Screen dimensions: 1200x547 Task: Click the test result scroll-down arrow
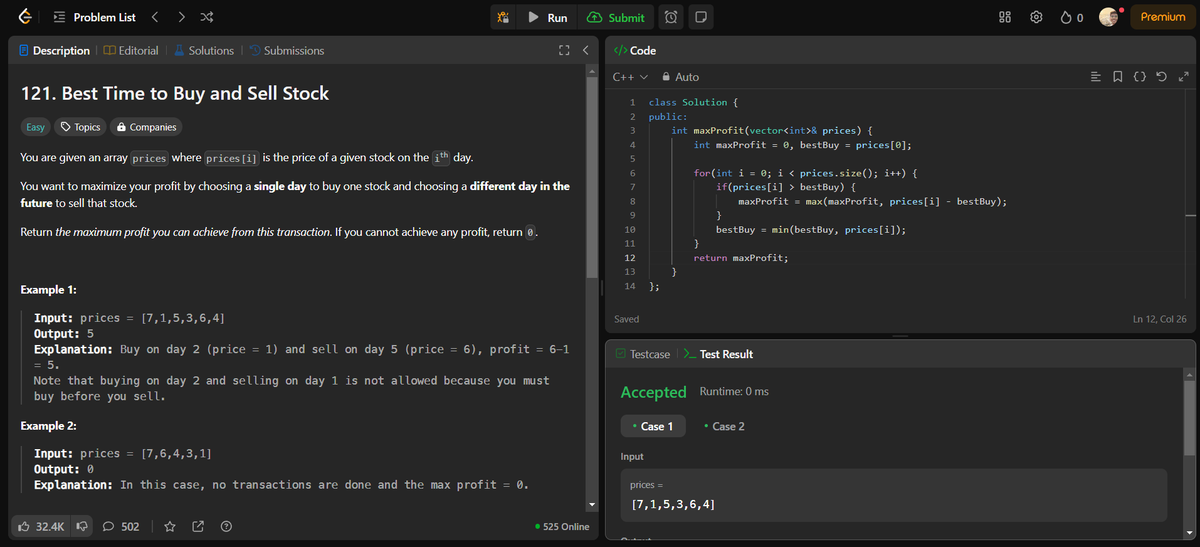click(1190, 531)
